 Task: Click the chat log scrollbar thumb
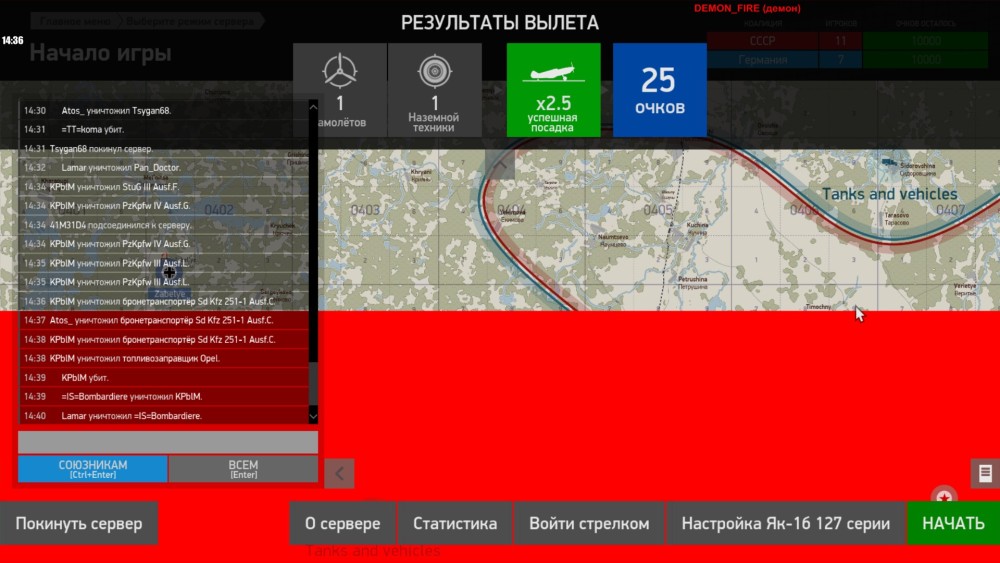pos(313,383)
